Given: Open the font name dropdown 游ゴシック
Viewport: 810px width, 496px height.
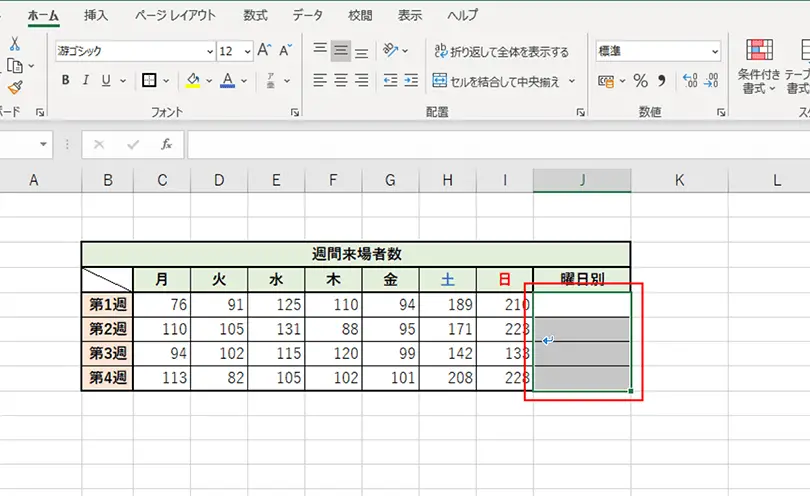Looking at the screenshot, I should (x=210, y=51).
